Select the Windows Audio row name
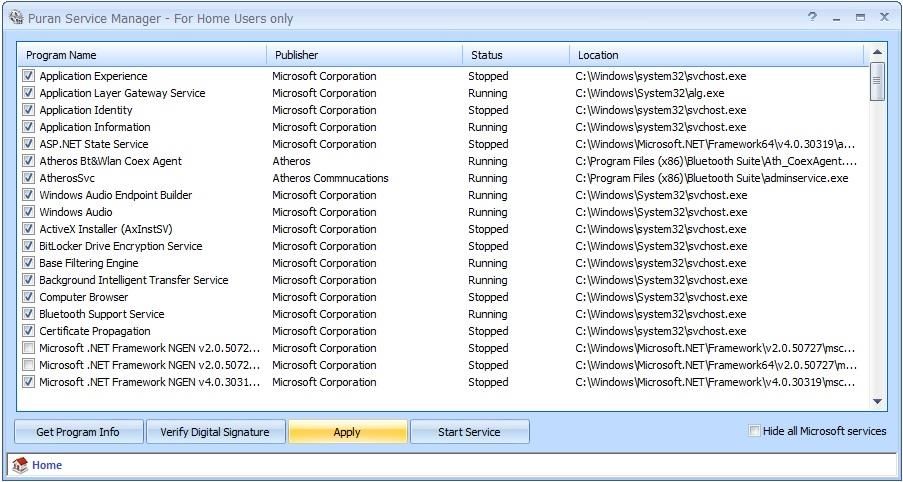 click(x=75, y=212)
